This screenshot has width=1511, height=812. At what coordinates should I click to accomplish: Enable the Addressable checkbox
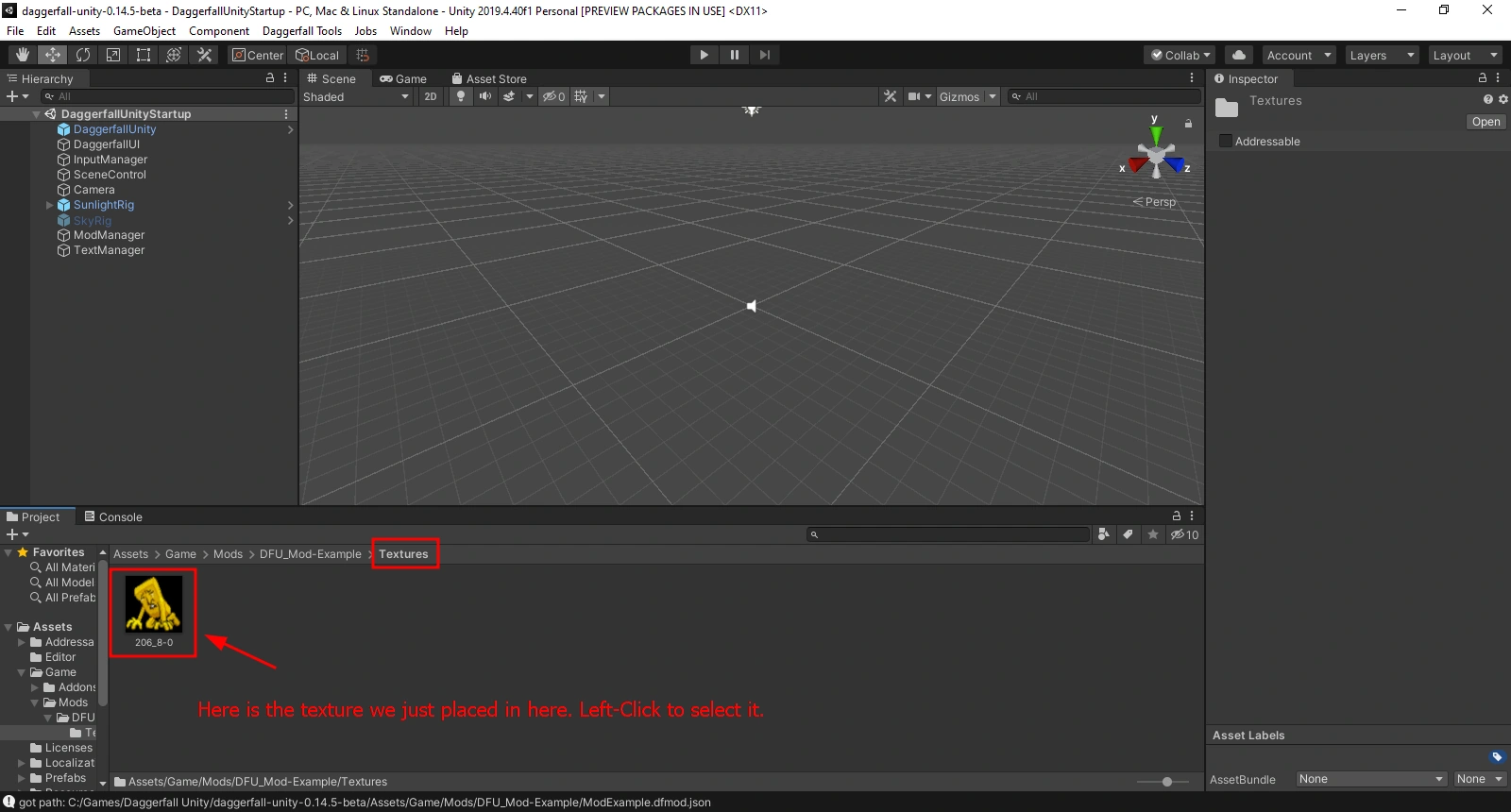[x=1226, y=142]
